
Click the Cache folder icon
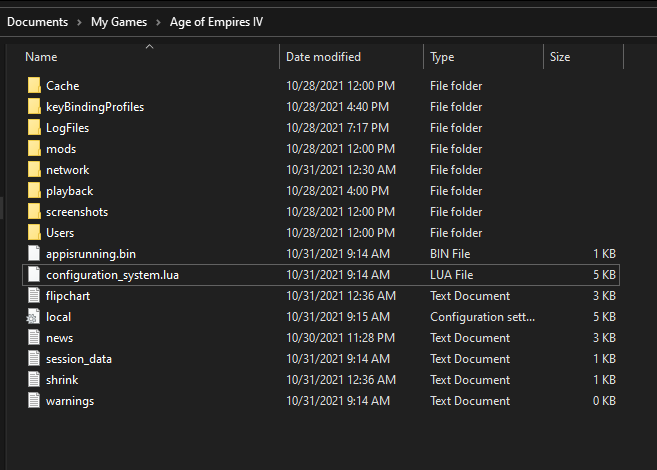(x=33, y=86)
